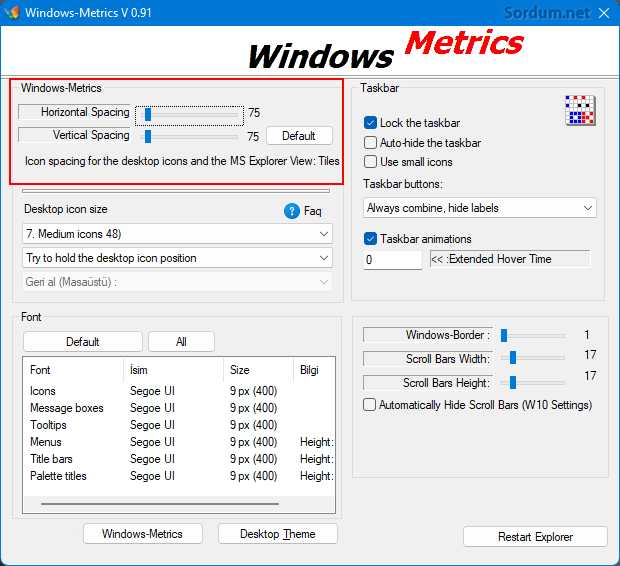
Task: Click the app logo in title bar
Action: (12, 13)
